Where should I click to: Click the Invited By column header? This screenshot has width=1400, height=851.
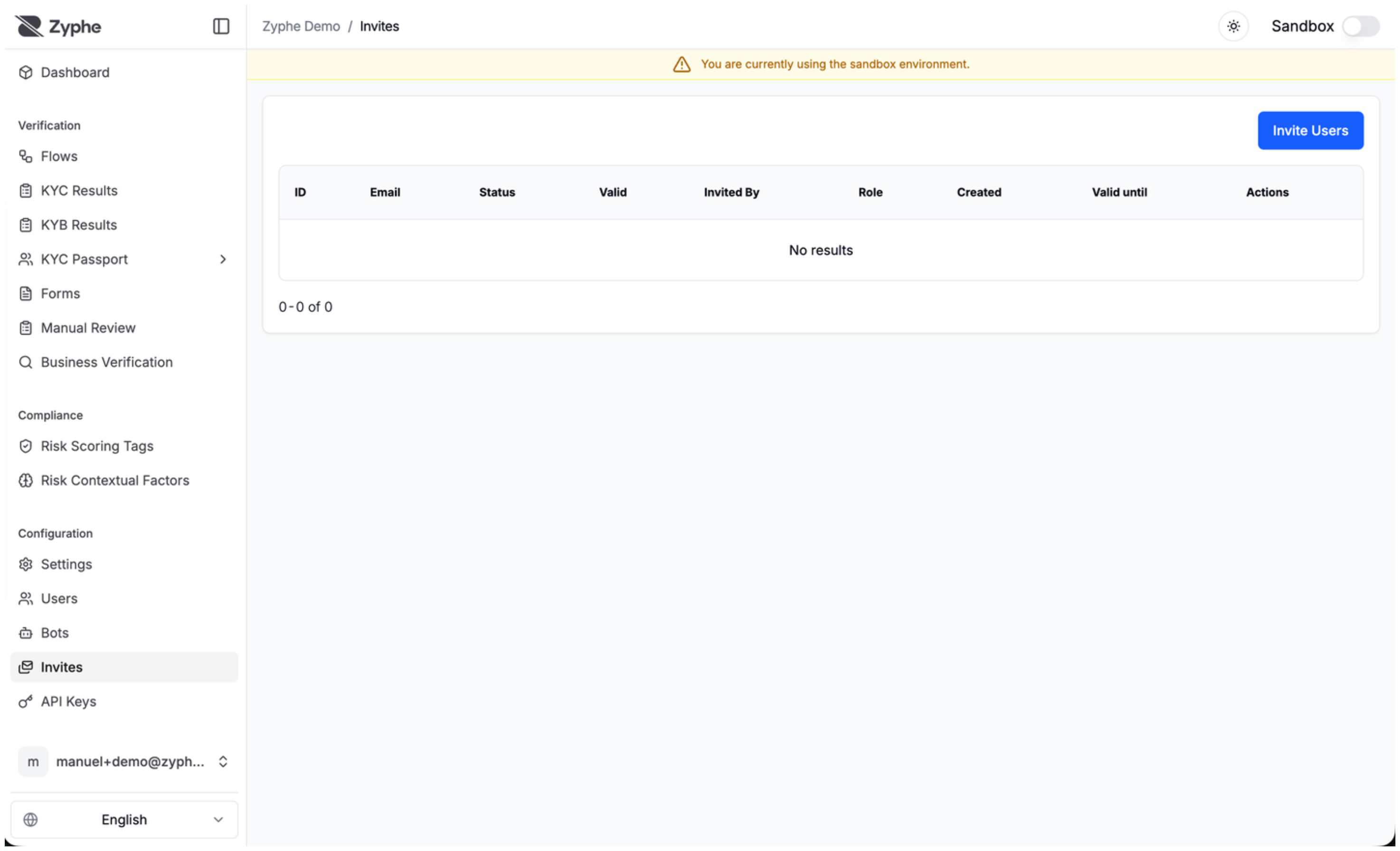click(731, 192)
